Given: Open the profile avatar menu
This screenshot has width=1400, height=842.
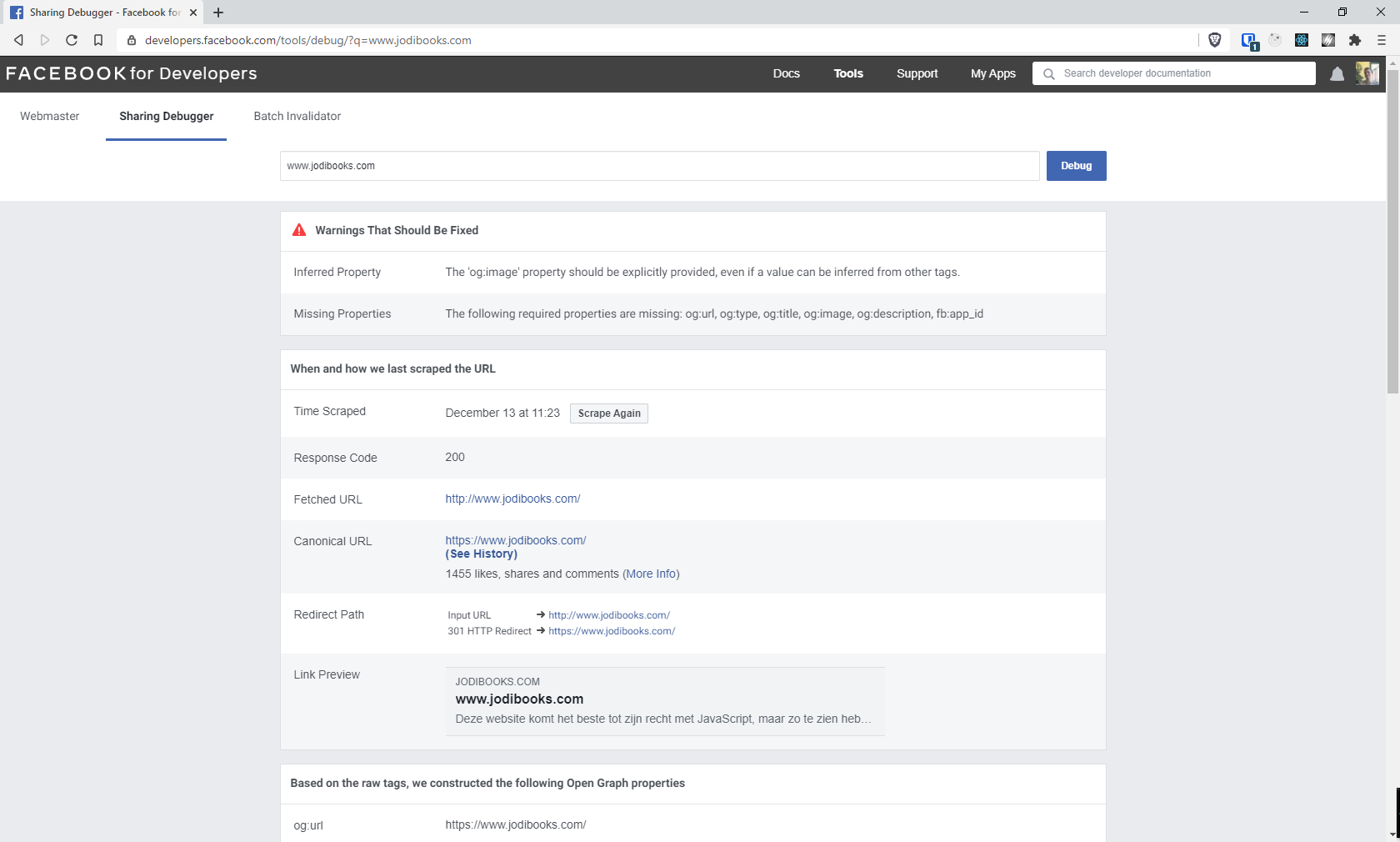Looking at the screenshot, I should tap(1367, 73).
